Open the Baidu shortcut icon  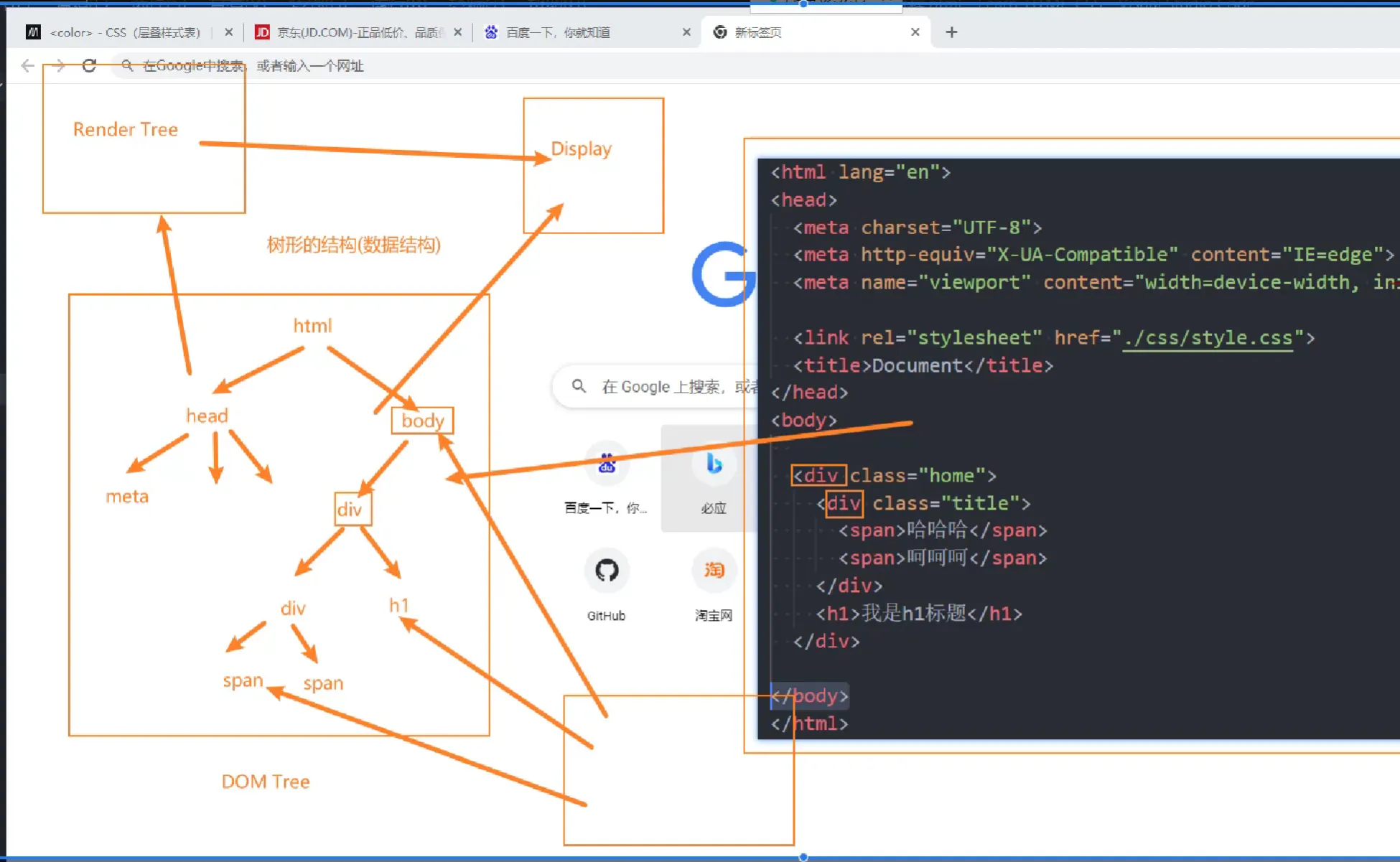(x=607, y=465)
